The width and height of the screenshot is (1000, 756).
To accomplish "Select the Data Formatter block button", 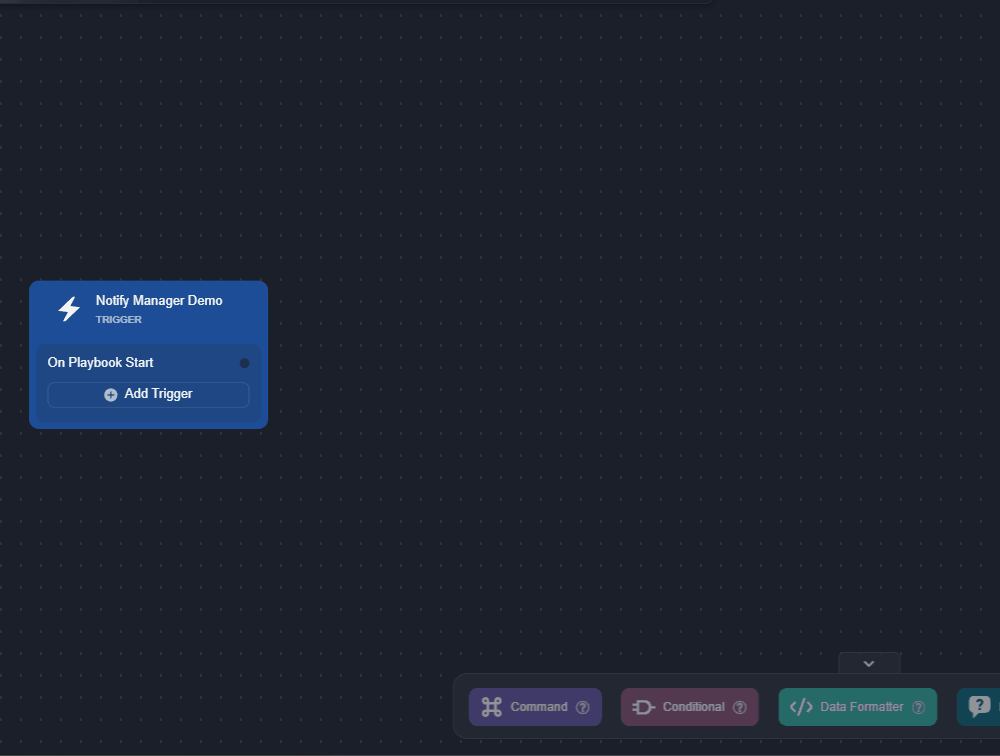I will (857, 707).
